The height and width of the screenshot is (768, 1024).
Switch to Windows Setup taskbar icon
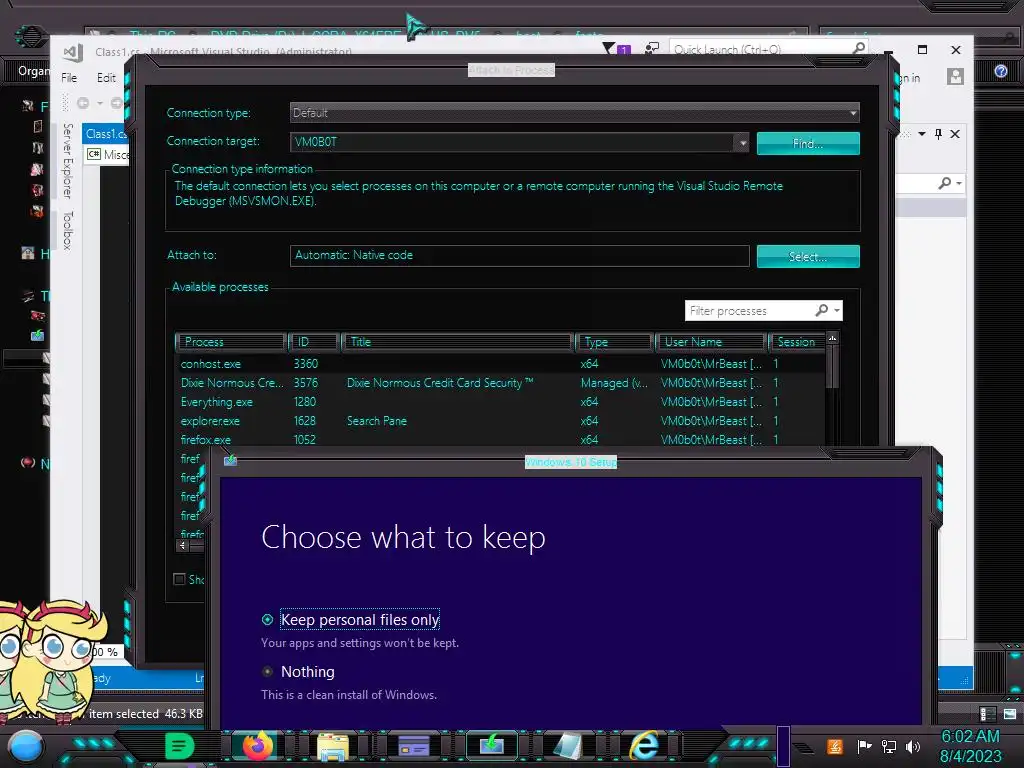click(492, 745)
